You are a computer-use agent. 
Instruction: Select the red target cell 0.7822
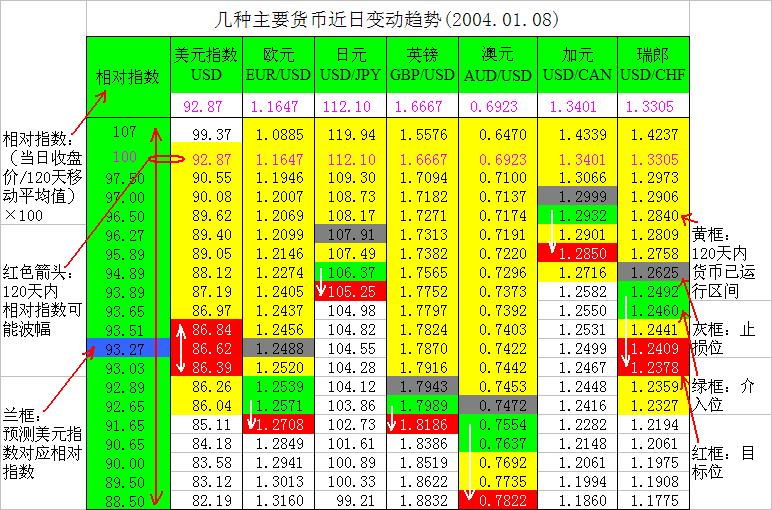498,500
